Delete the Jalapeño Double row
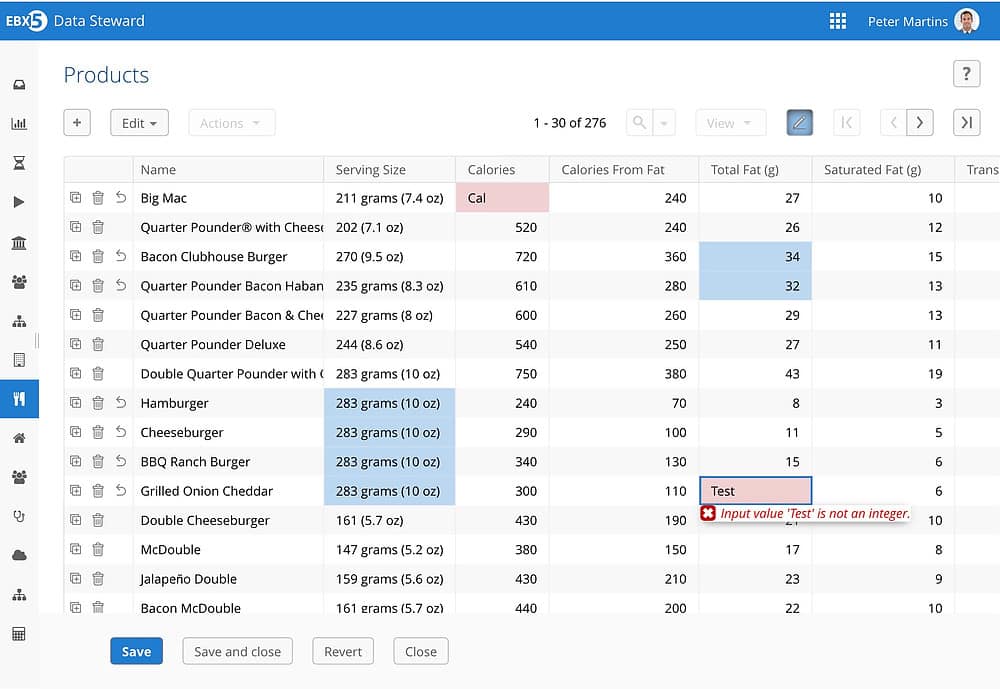This screenshot has height=689, width=1000. [98, 579]
